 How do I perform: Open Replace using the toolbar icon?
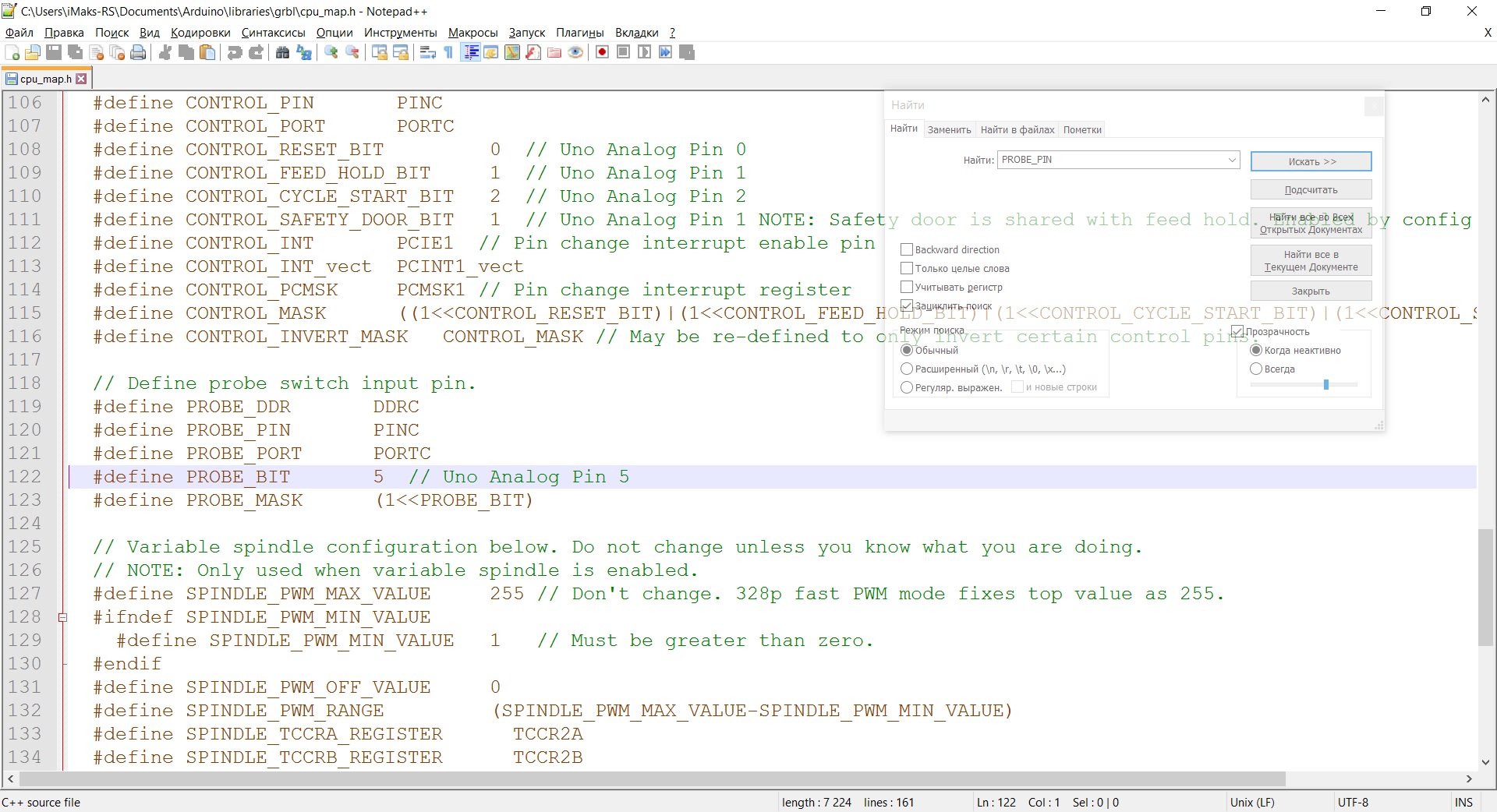tap(304, 52)
